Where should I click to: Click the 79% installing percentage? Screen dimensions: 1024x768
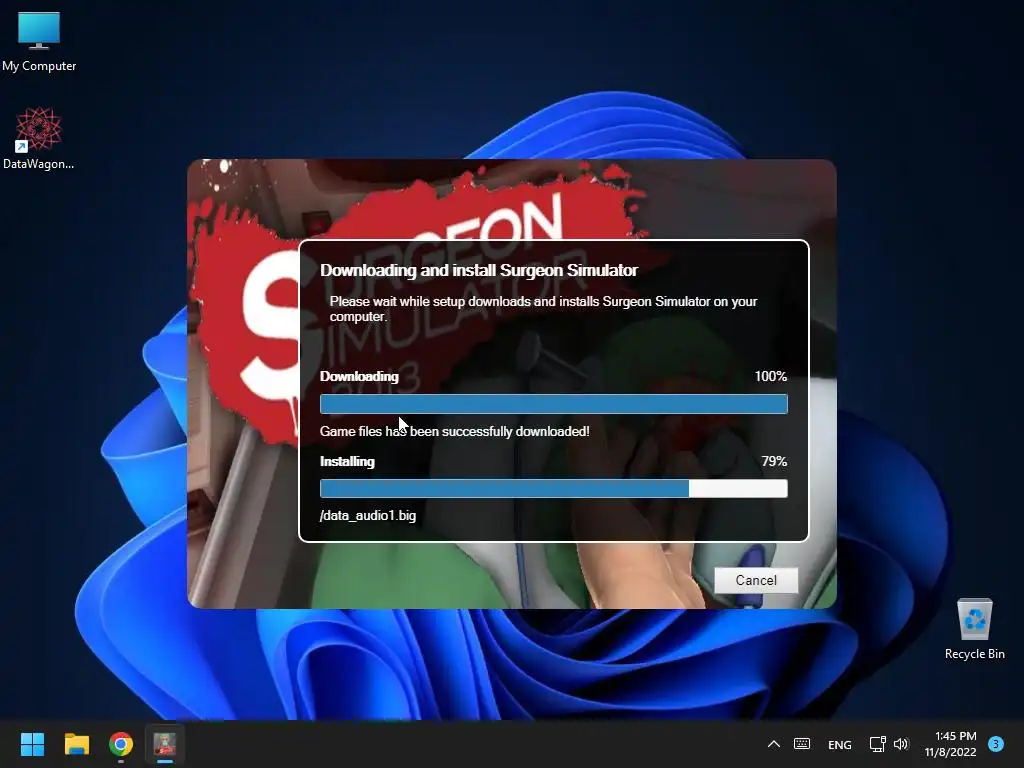click(774, 461)
